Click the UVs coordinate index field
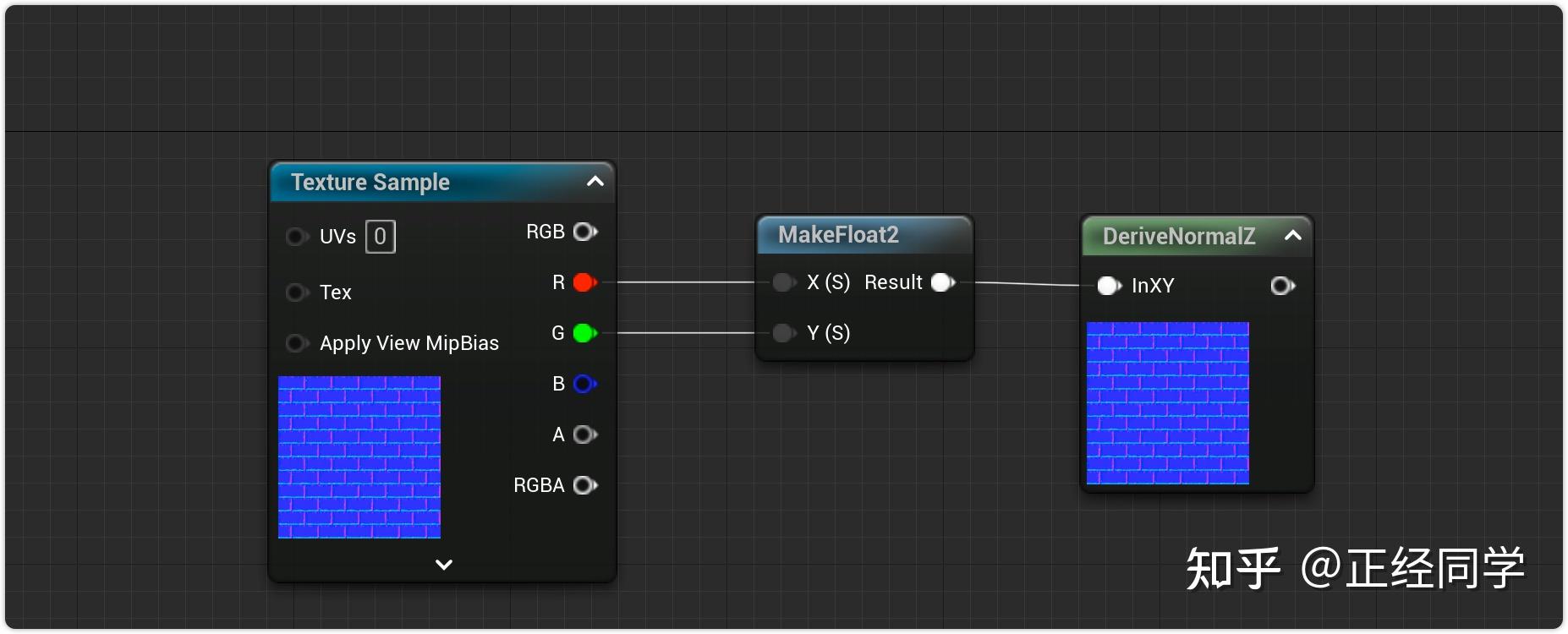The image size is (1568, 634). pyautogui.click(x=380, y=237)
